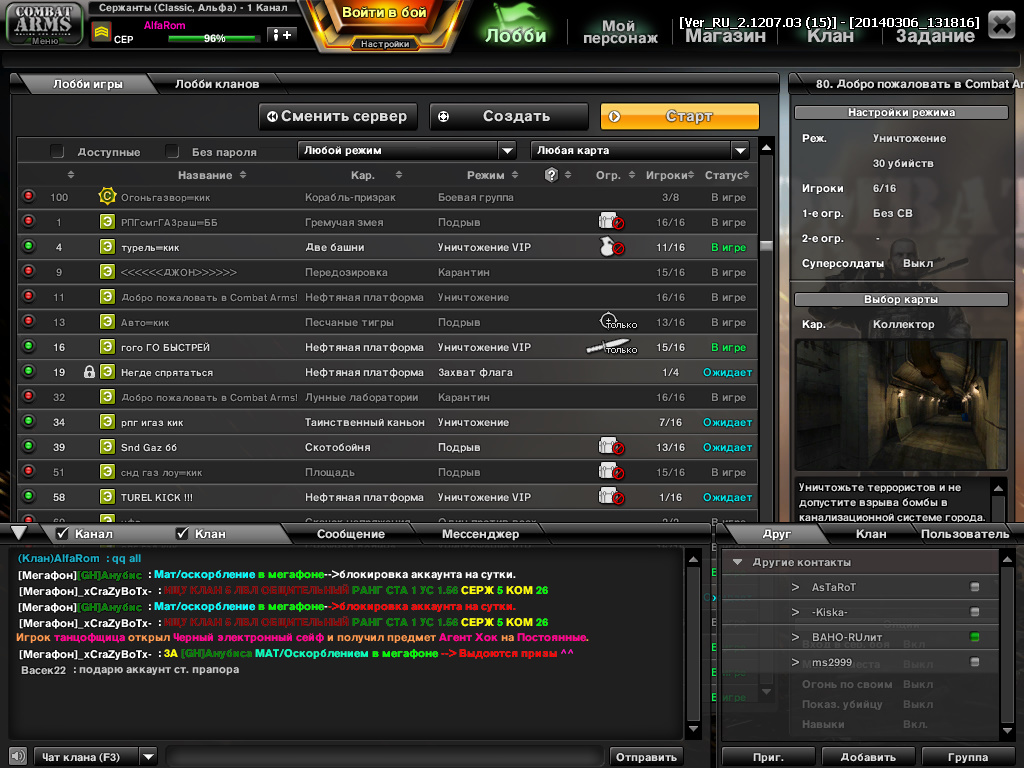Click the green status dot of room 4
Screen dimensions: 1024x768
coord(28,246)
